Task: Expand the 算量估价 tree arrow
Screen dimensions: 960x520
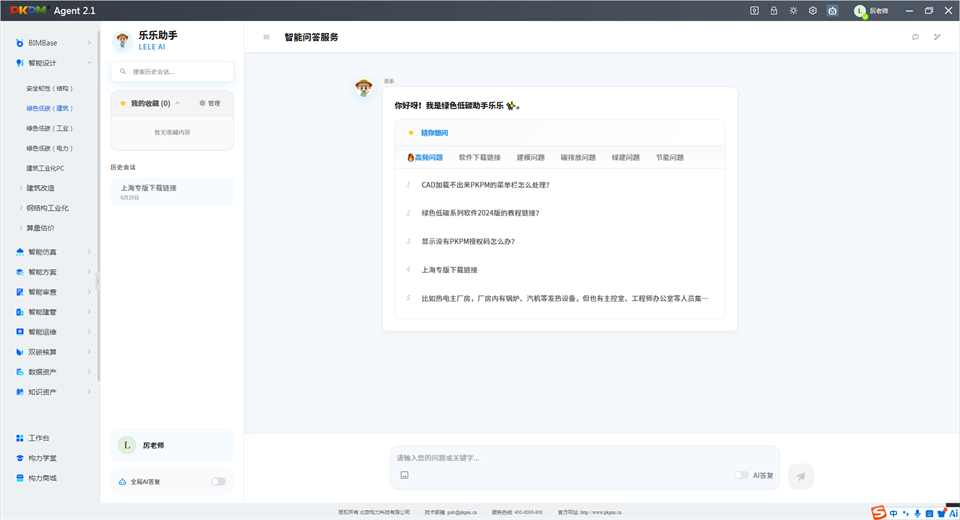Action: coord(21,228)
